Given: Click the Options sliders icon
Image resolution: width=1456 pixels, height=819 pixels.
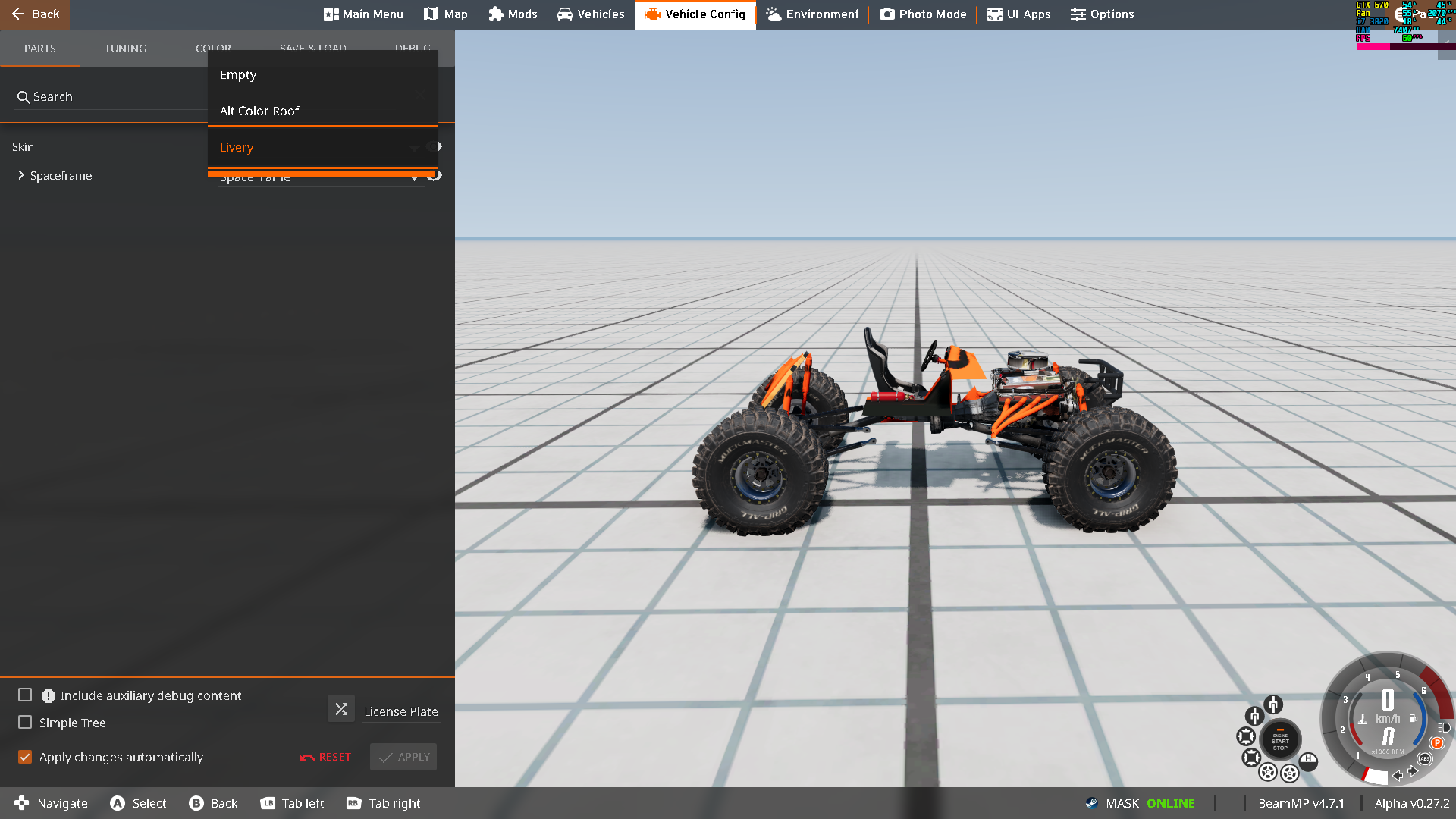Looking at the screenshot, I should tap(1078, 14).
